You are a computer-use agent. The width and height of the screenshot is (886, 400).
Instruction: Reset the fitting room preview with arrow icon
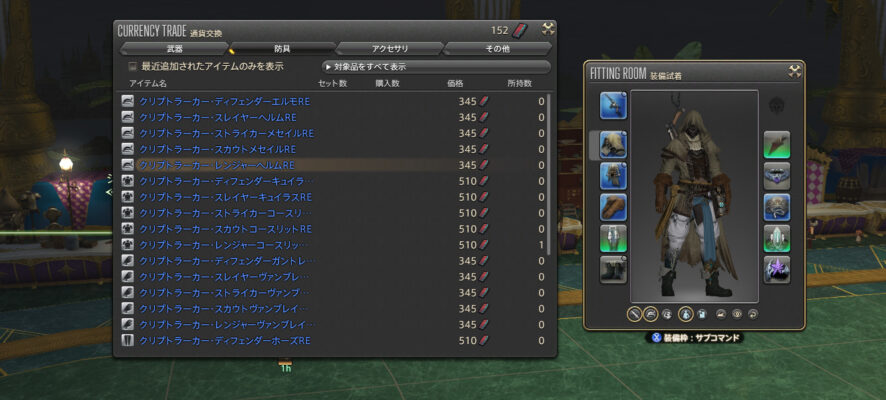753,314
